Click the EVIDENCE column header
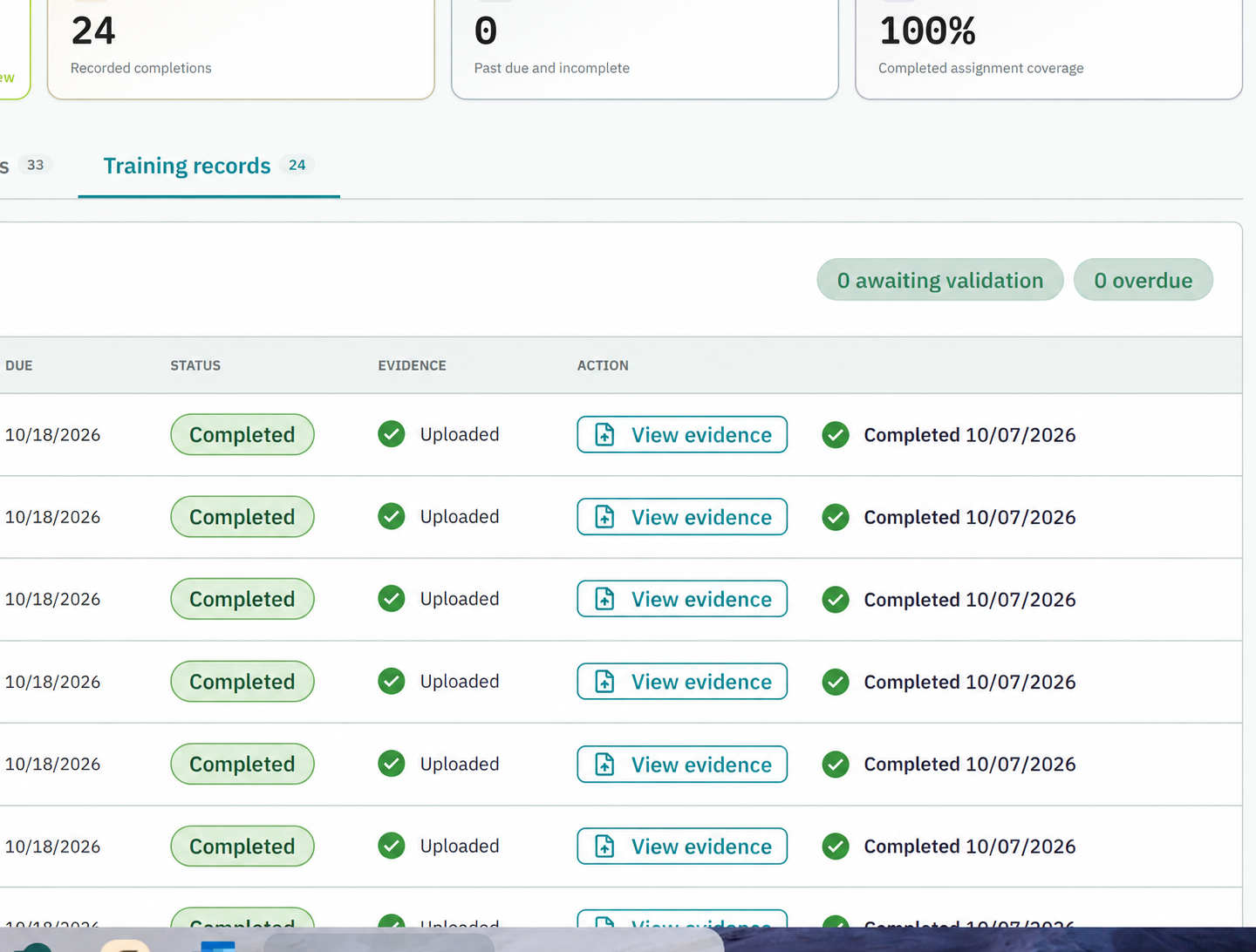The height and width of the screenshot is (952, 1256). click(x=412, y=365)
